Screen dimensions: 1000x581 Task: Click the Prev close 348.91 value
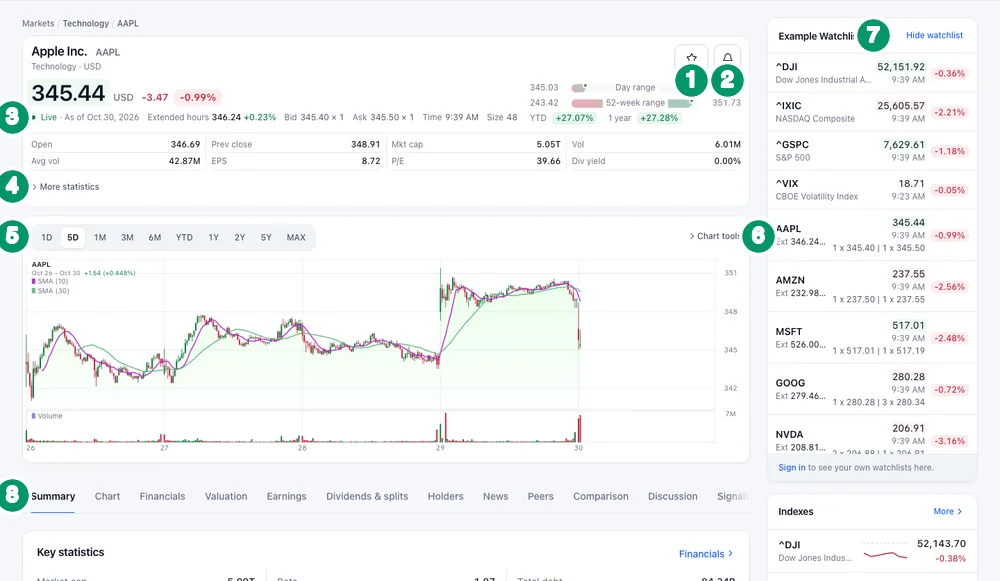pos(365,144)
